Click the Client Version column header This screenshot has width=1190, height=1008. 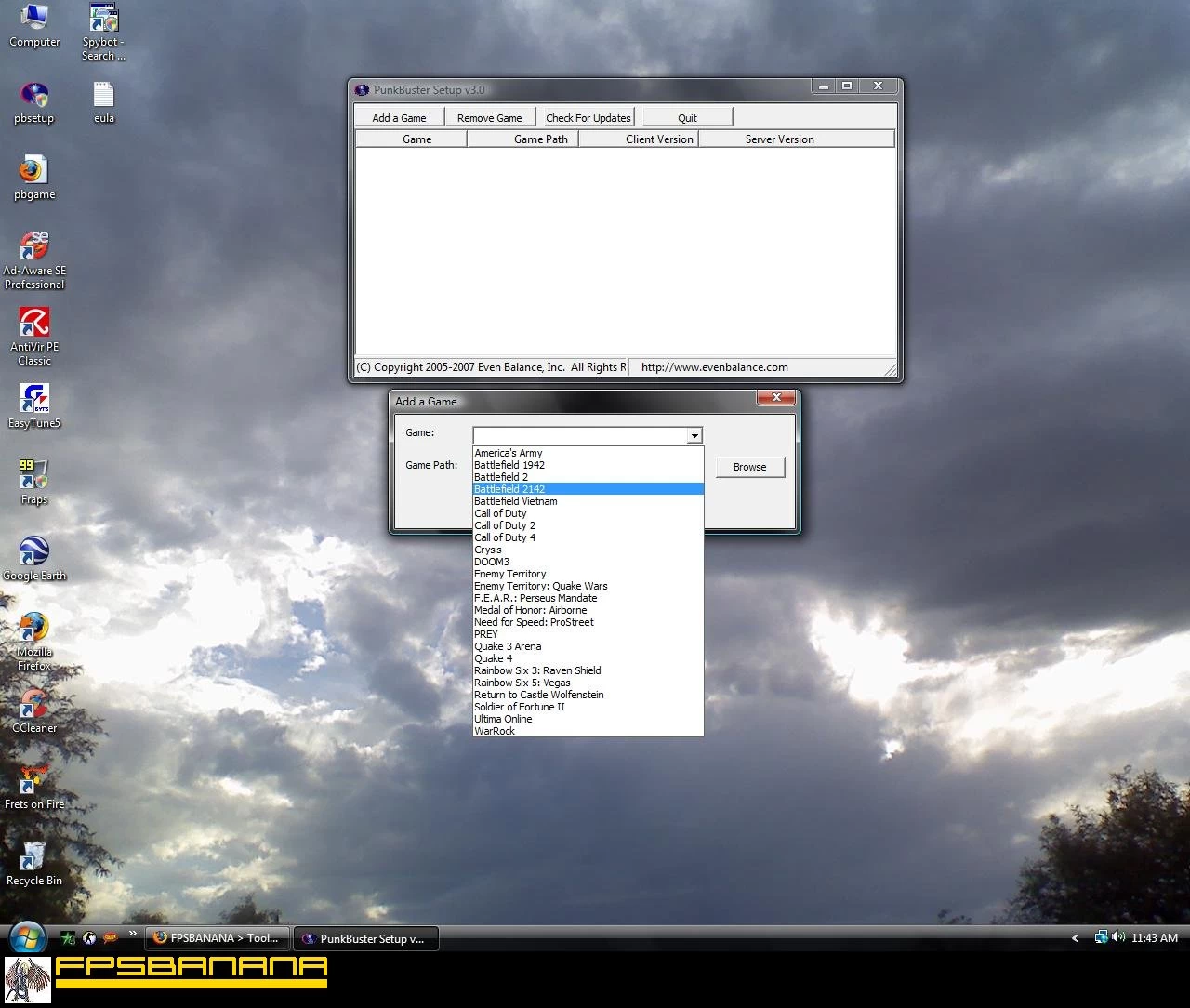click(x=639, y=139)
